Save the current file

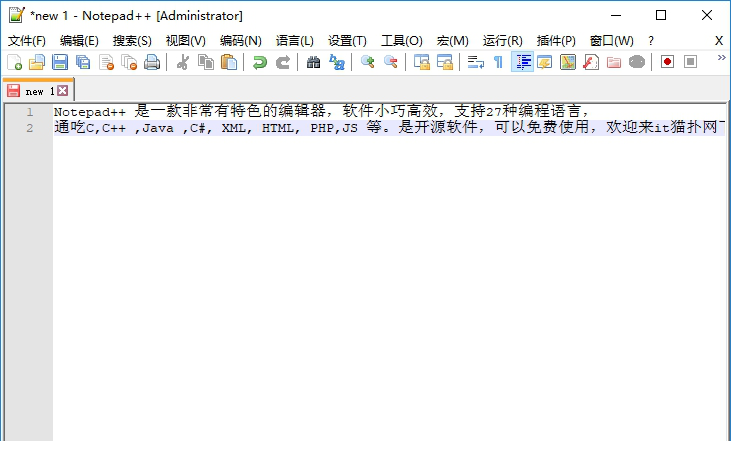[60, 62]
